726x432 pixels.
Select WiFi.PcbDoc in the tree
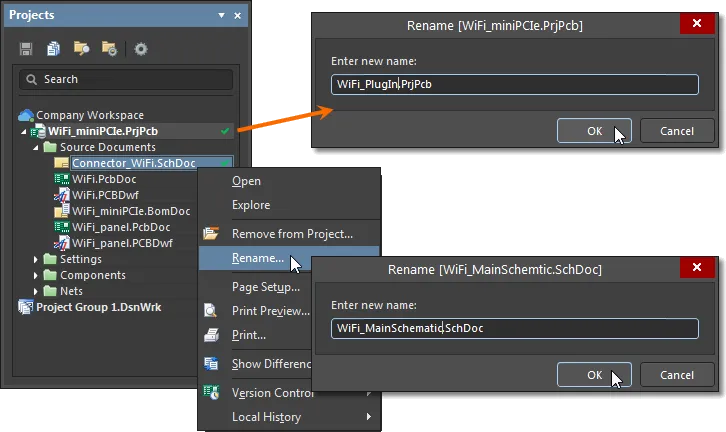click(104, 179)
